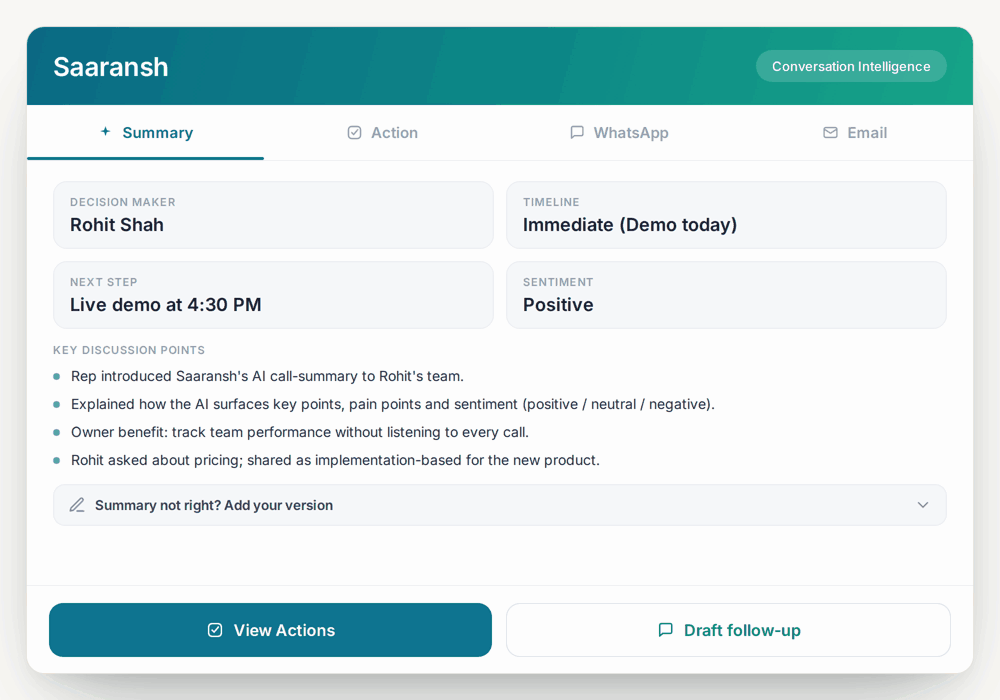Click 'Owner benefit: track team performance' bullet
This screenshot has width=1000, height=700.
[300, 432]
